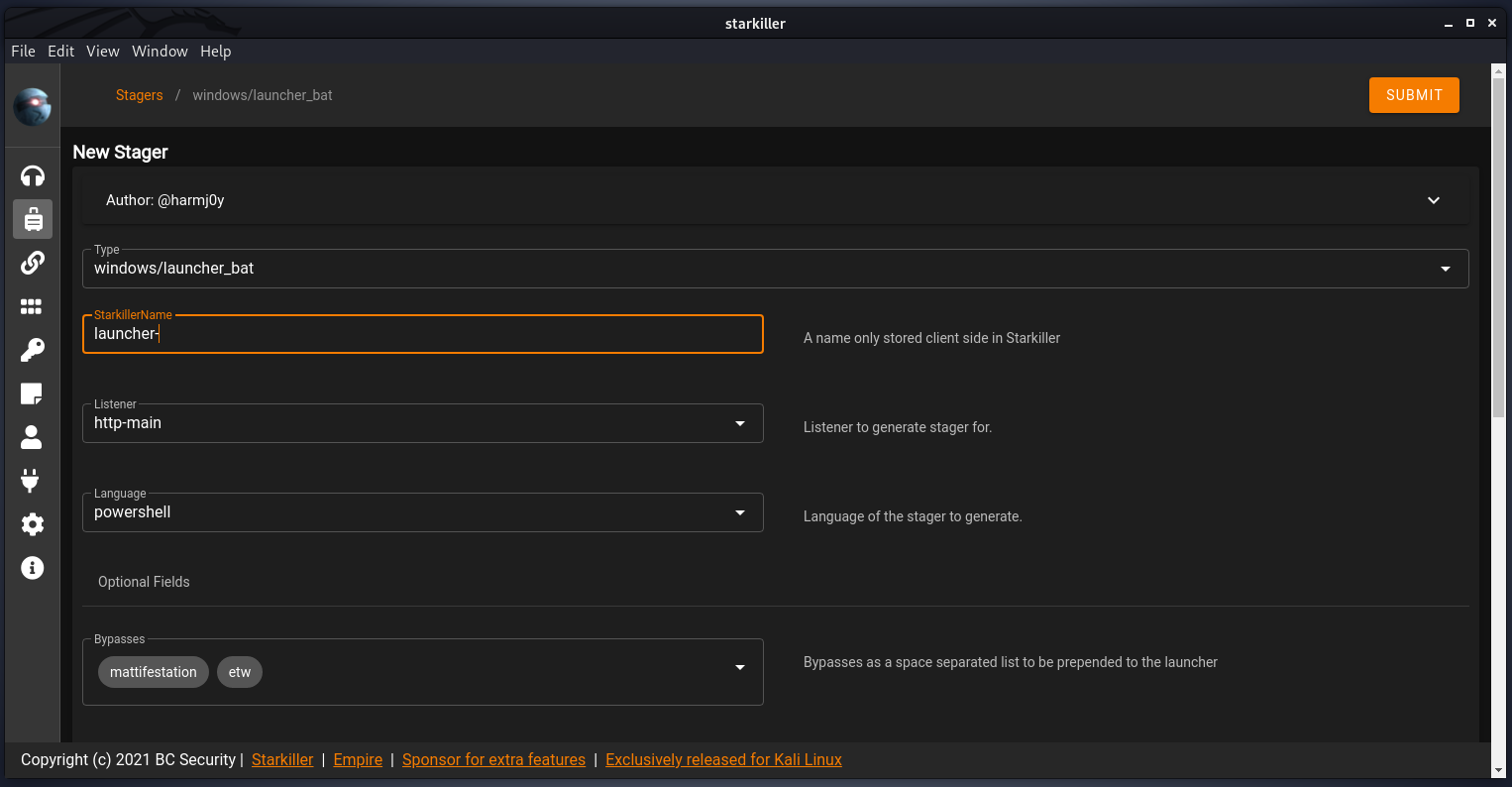
Task: Select the mattifestation bypass chip
Action: coord(154,672)
